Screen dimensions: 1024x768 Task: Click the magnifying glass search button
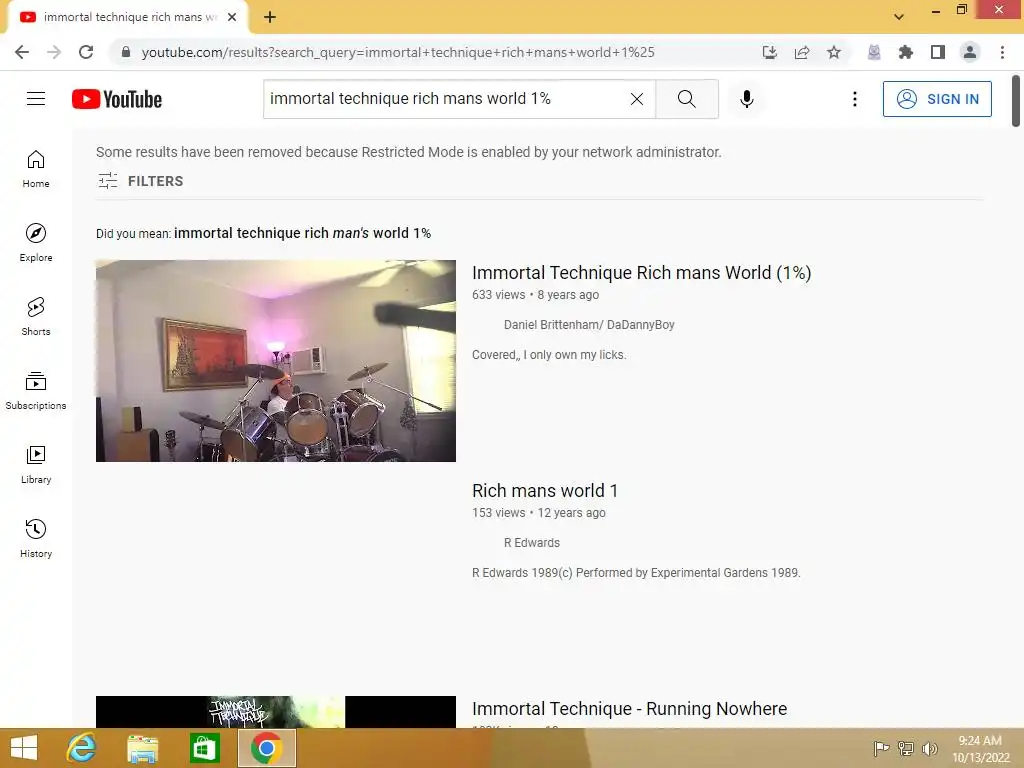pyautogui.click(x=686, y=99)
